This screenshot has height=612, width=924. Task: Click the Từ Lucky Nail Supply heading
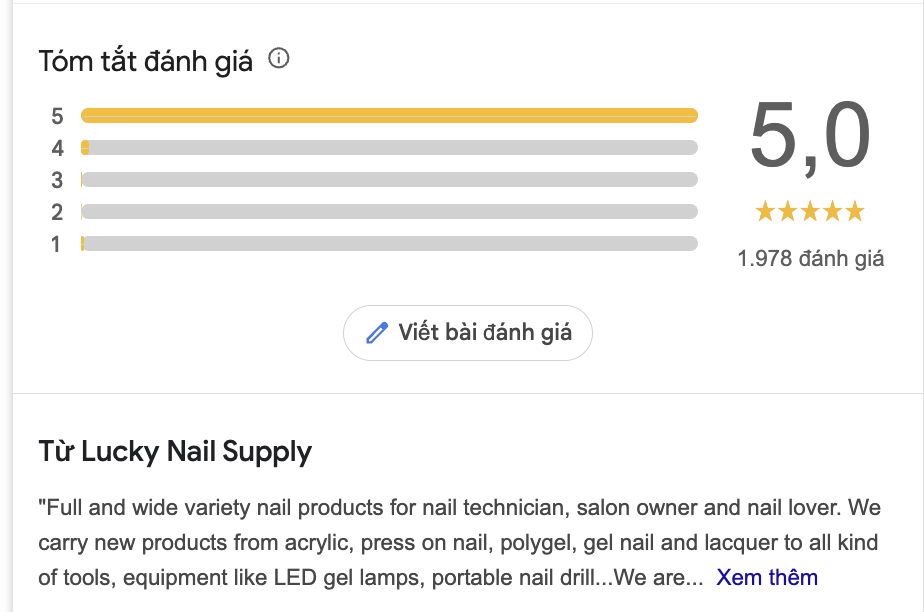click(x=173, y=452)
